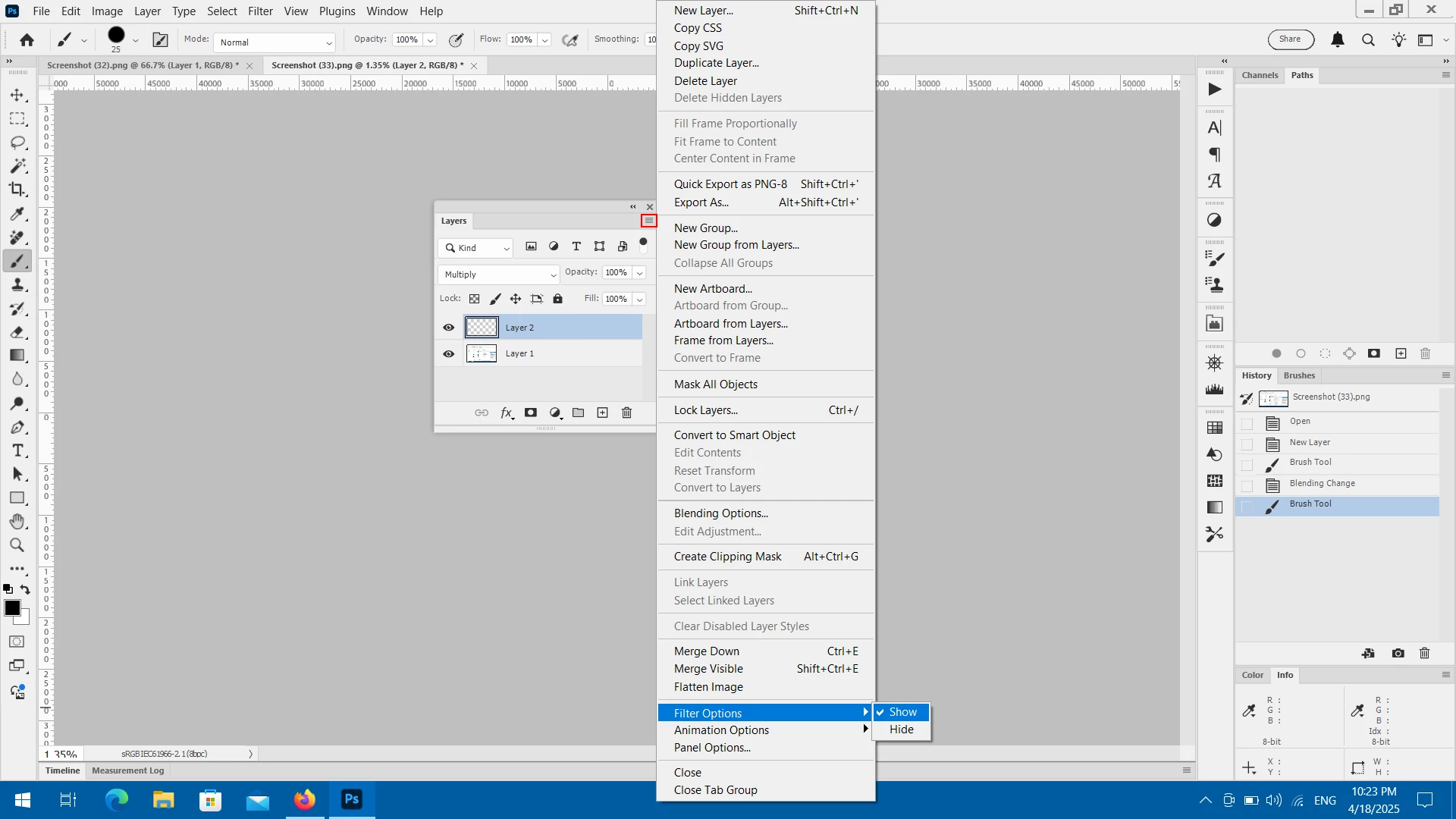Toggle Layer 1 visibility eye
This screenshot has height=819, width=1456.
pos(448,353)
